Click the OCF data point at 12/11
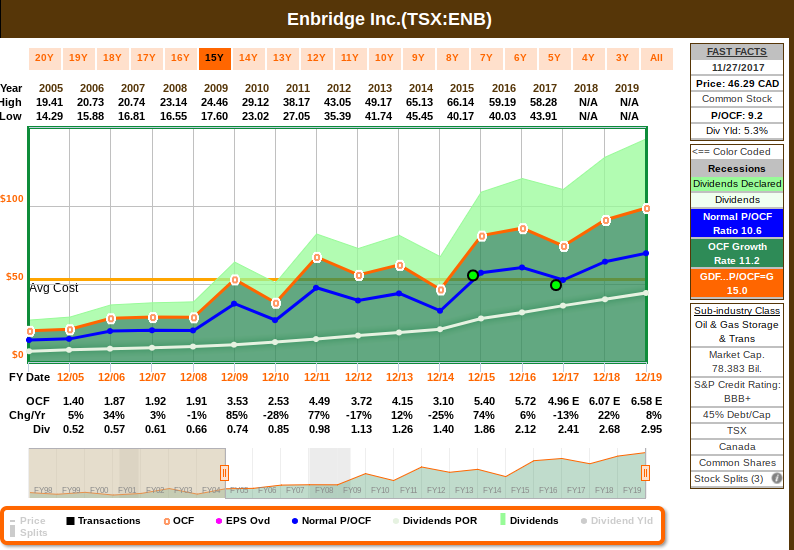 pyautogui.click(x=317, y=258)
